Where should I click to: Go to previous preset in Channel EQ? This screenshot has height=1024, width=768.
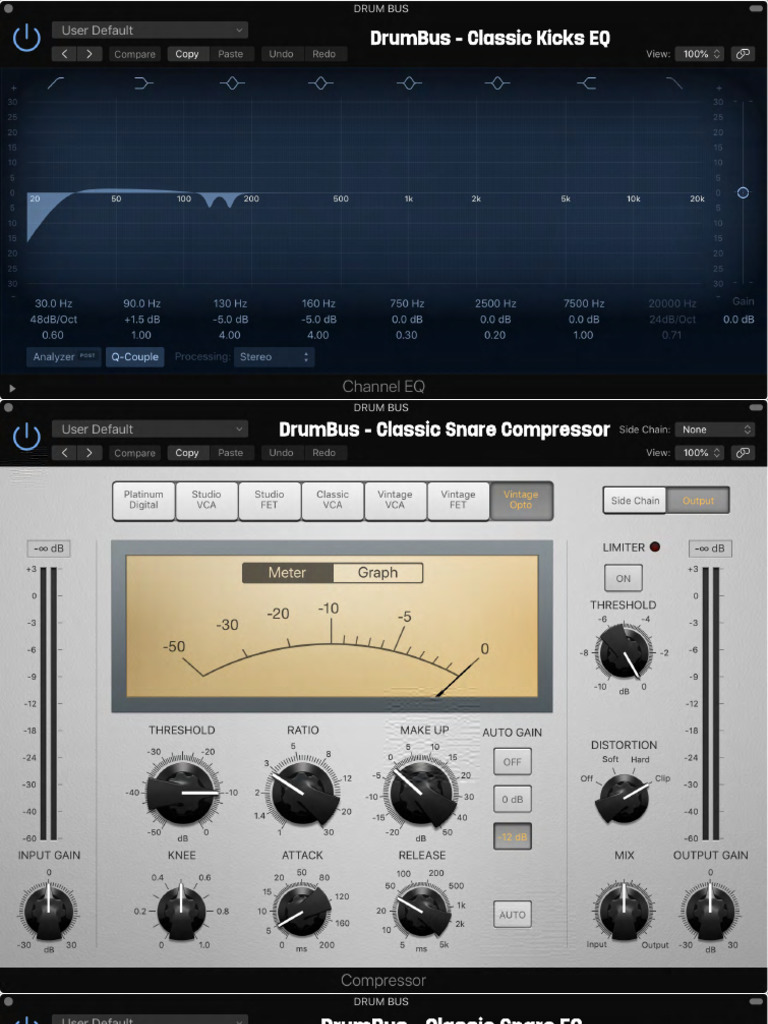(64, 54)
